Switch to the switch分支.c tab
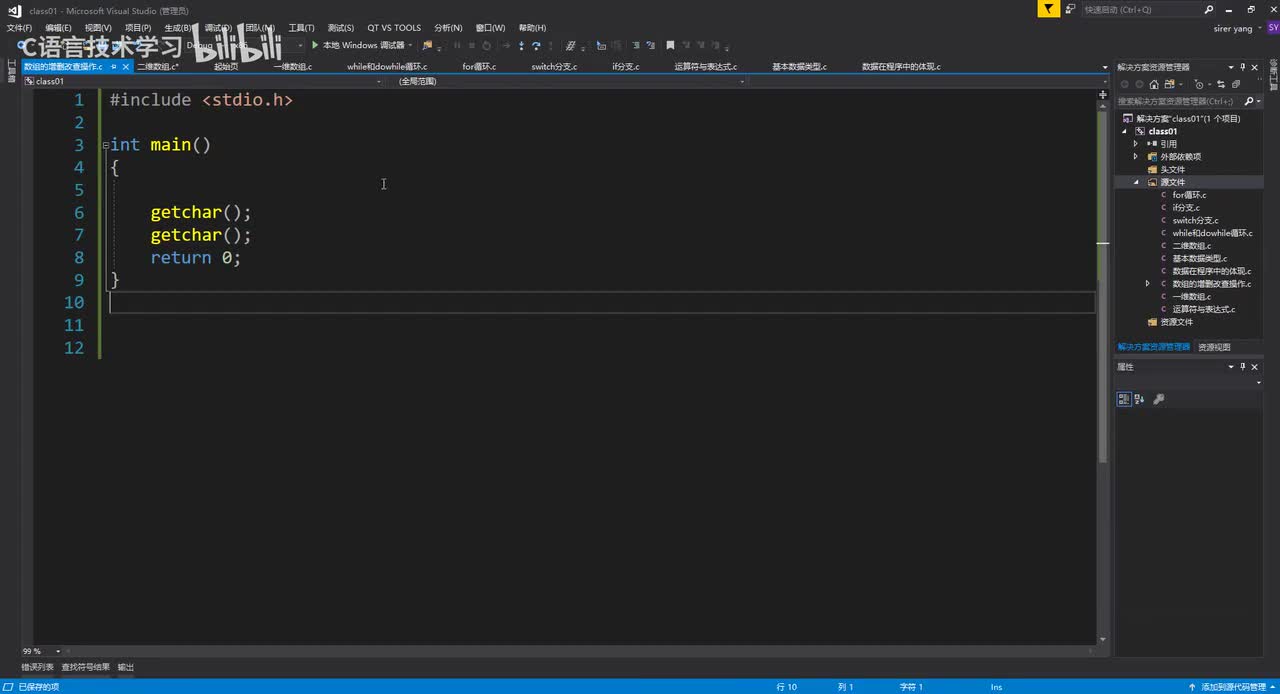This screenshot has height=694, width=1280. 554,67
